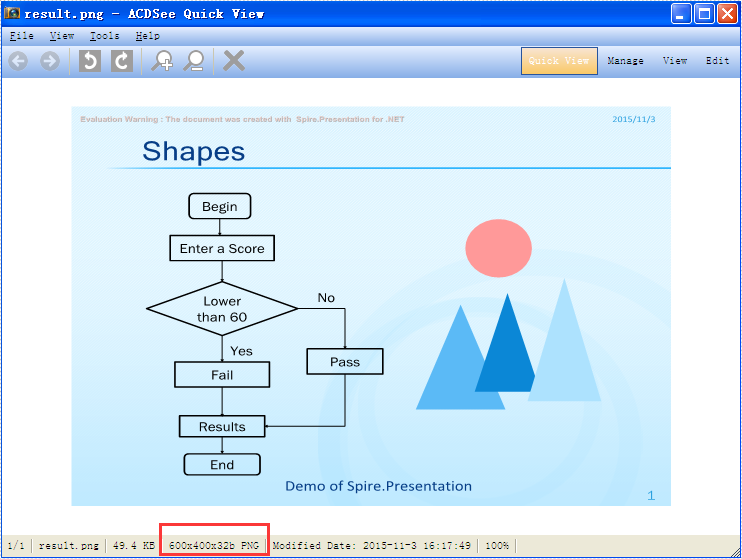Screen dimensions: 742x559
Task: Go to next image arrow
Action: 50,62
